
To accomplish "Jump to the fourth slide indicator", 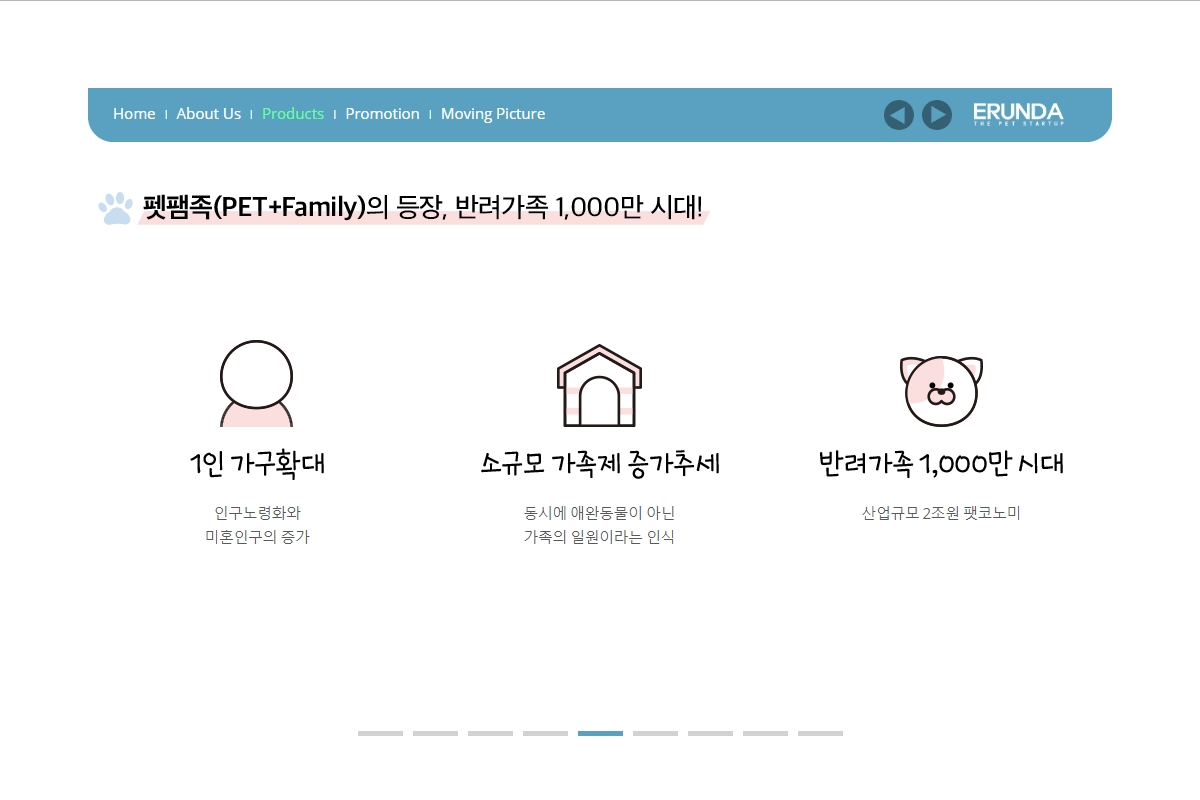I will coord(545,733).
